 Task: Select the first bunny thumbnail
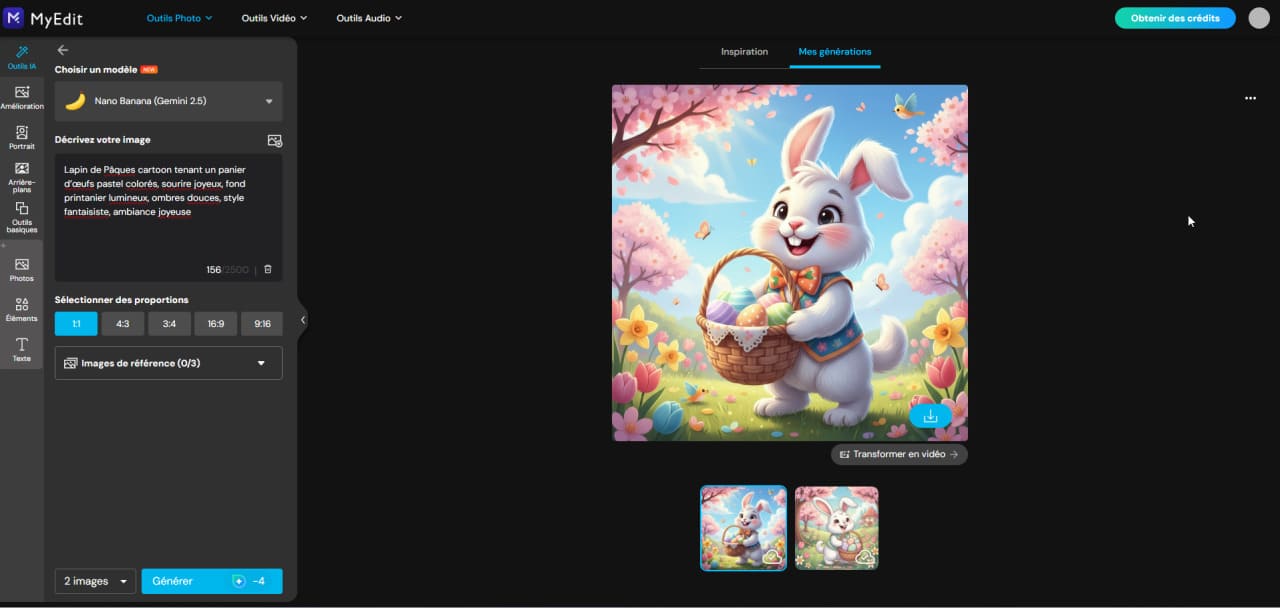click(743, 528)
